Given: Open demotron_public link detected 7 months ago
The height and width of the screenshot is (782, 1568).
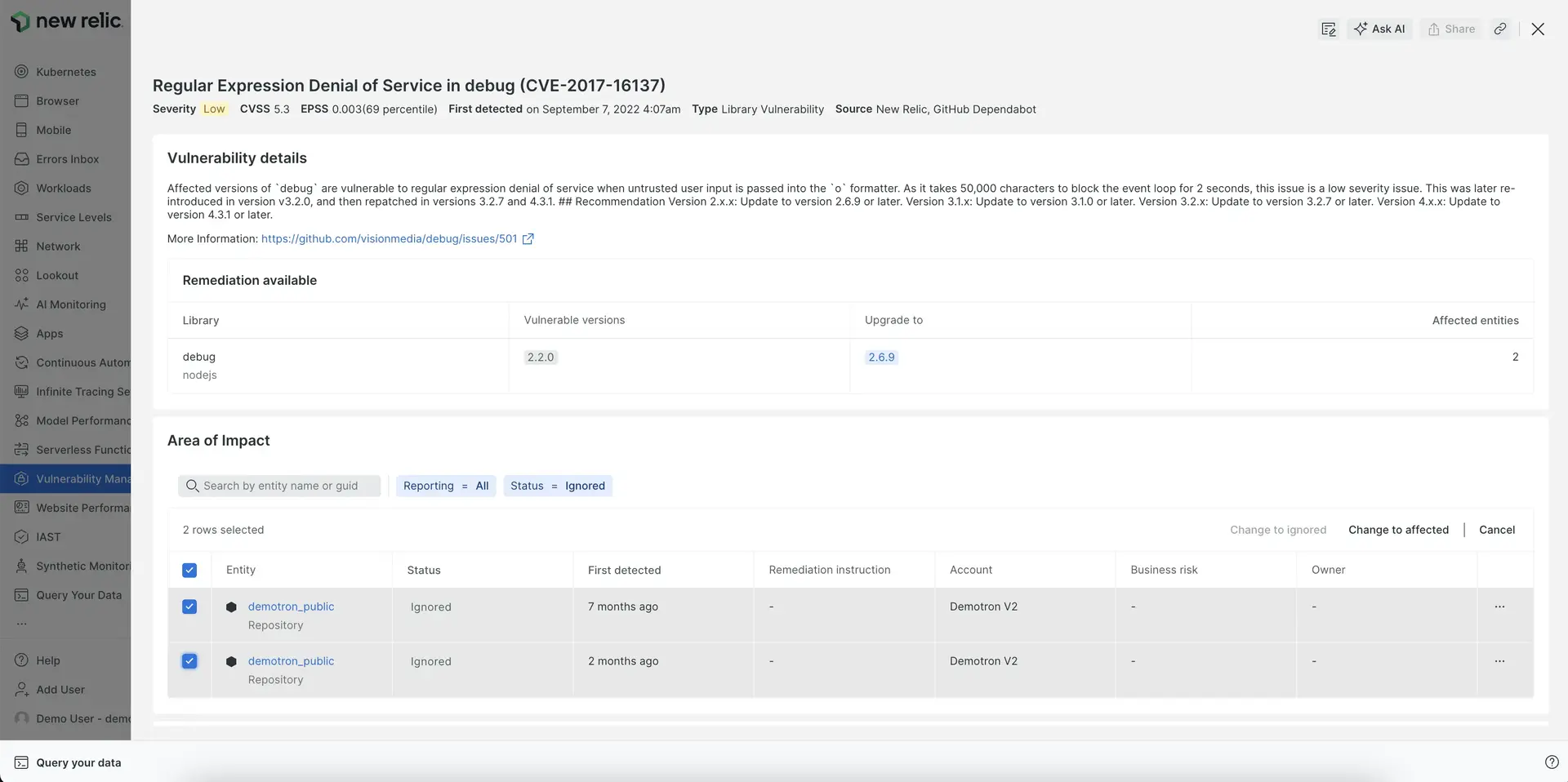Looking at the screenshot, I should [x=291, y=606].
